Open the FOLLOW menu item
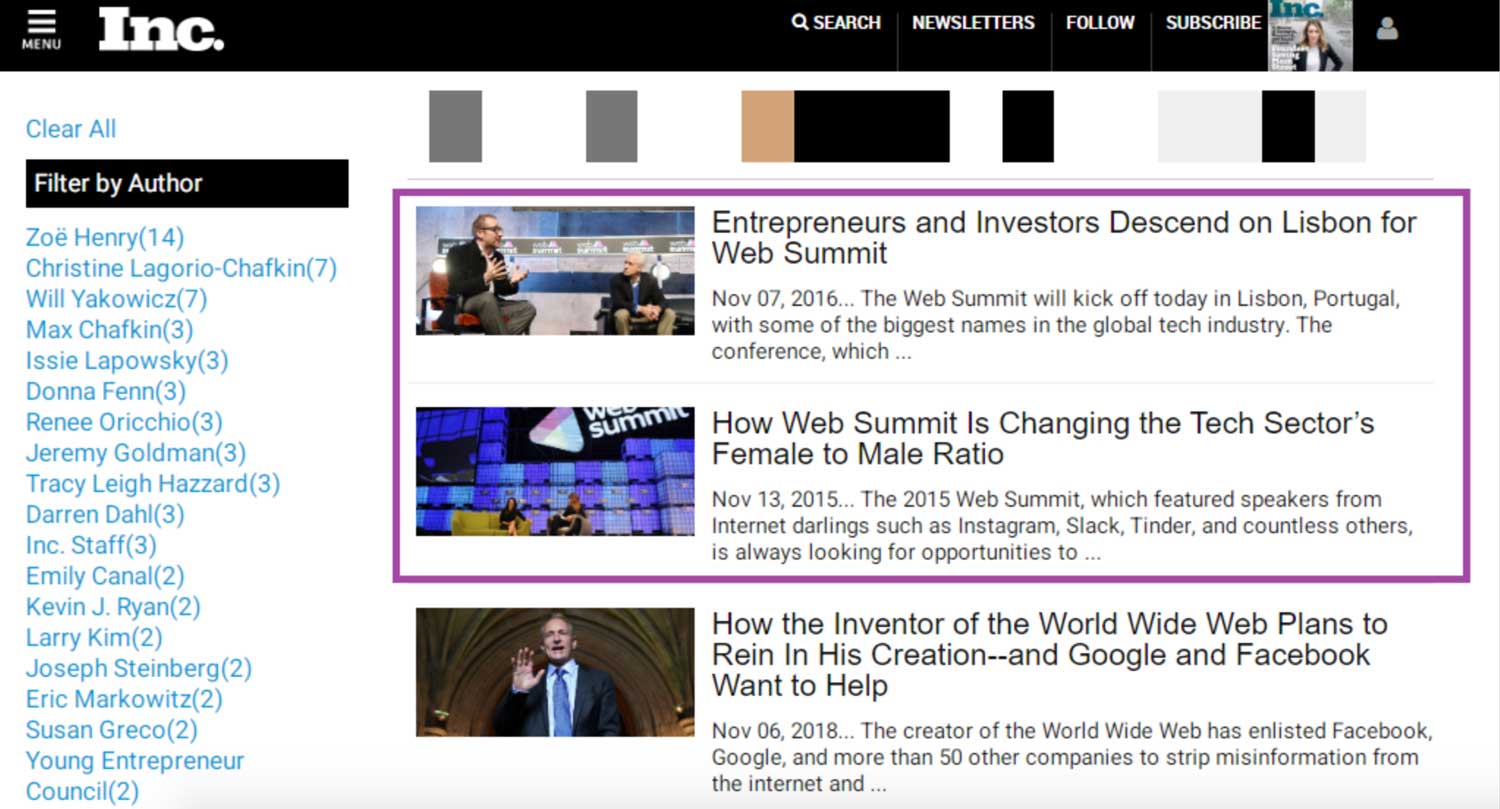Image resolution: width=1500 pixels, height=809 pixels. [1101, 22]
